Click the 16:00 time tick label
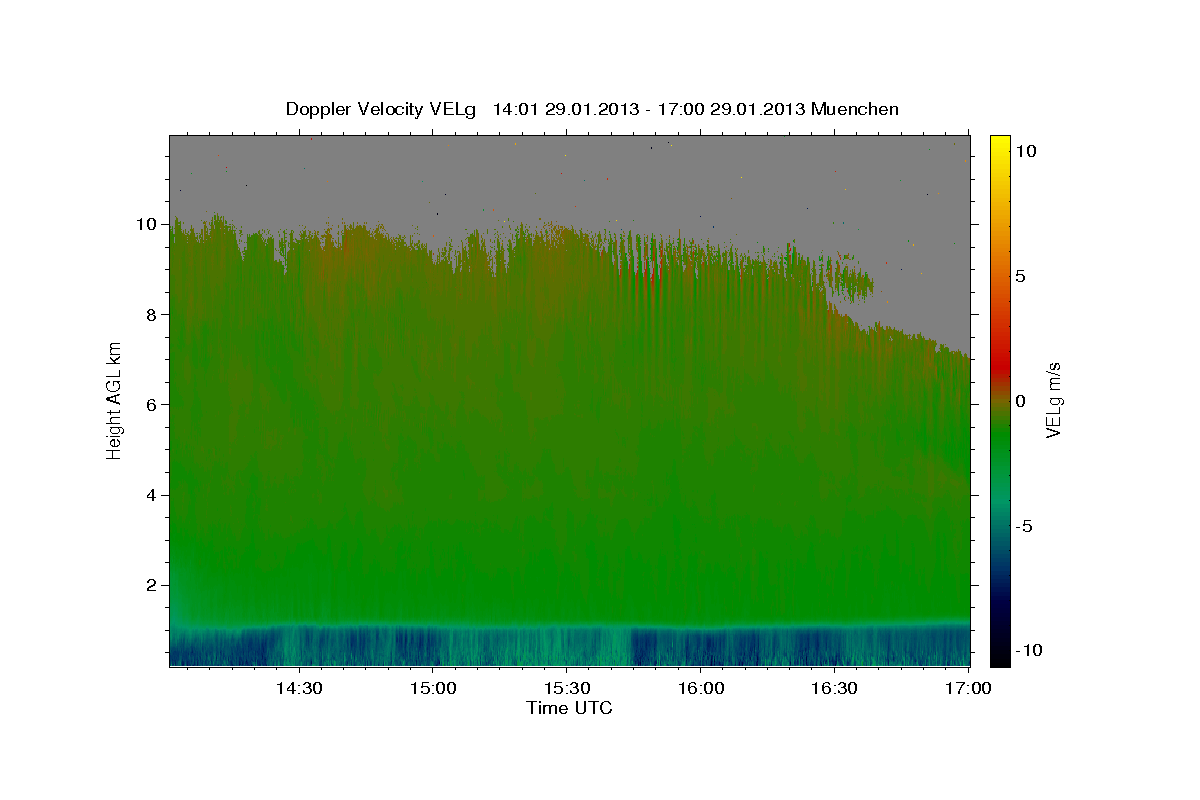The height and width of the screenshot is (800, 1200). (701, 688)
